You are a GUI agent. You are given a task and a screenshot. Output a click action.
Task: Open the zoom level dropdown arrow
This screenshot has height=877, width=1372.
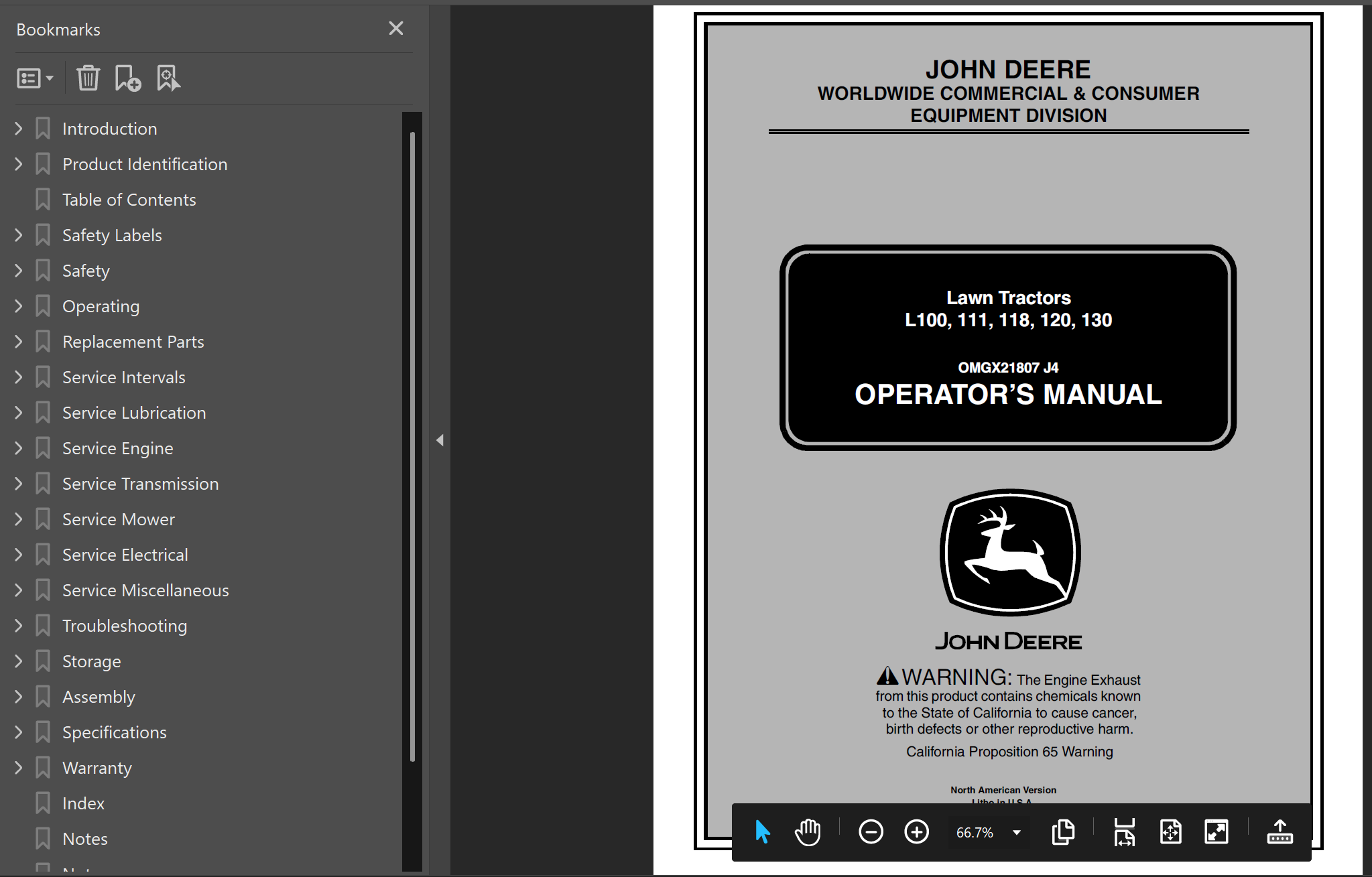(x=1017, y=832)
